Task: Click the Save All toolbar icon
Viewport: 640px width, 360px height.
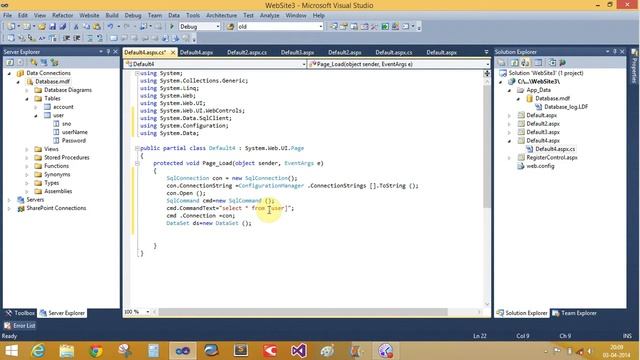Action: 62,27
